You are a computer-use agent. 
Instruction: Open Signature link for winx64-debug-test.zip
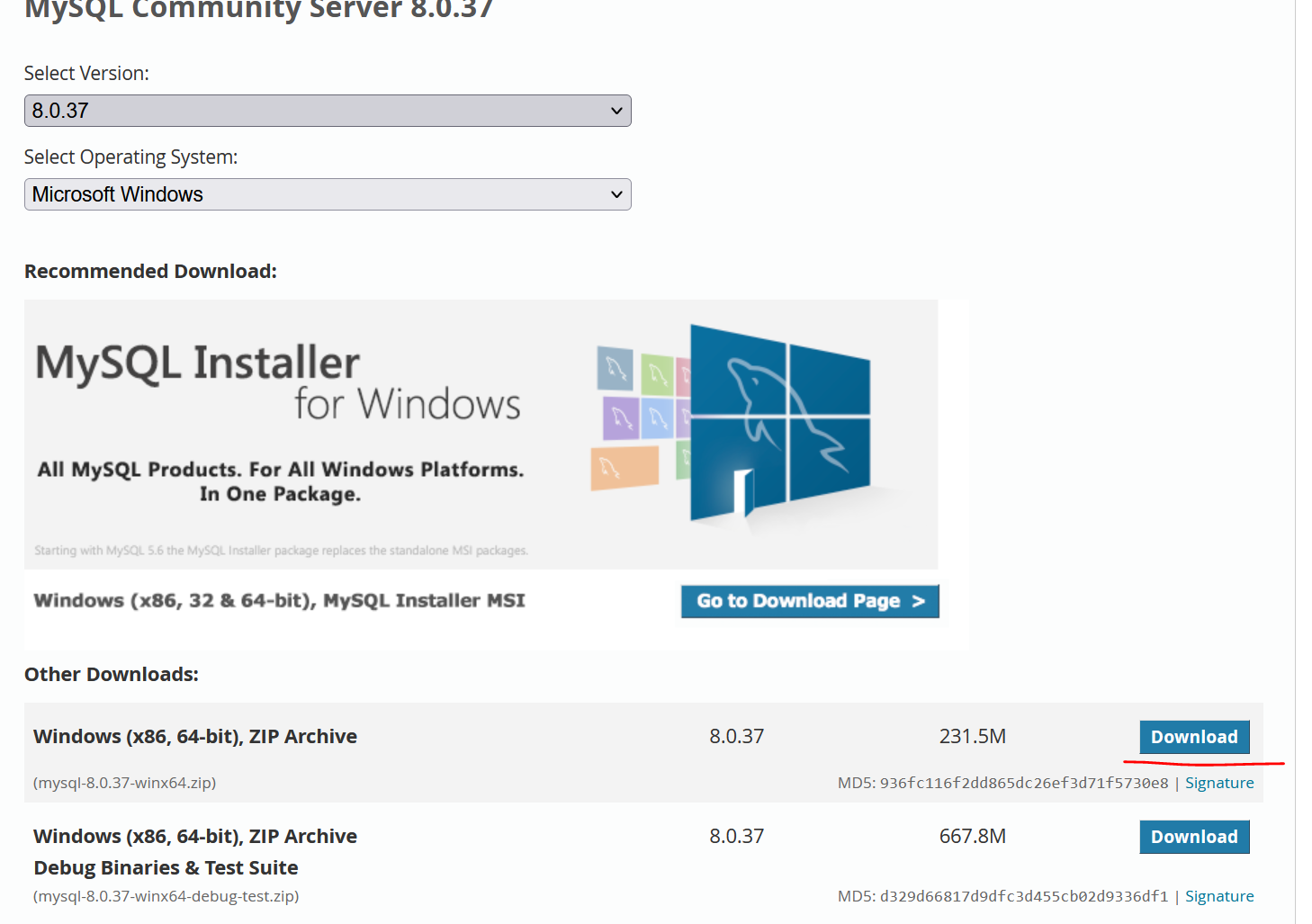pos(1219,896)
